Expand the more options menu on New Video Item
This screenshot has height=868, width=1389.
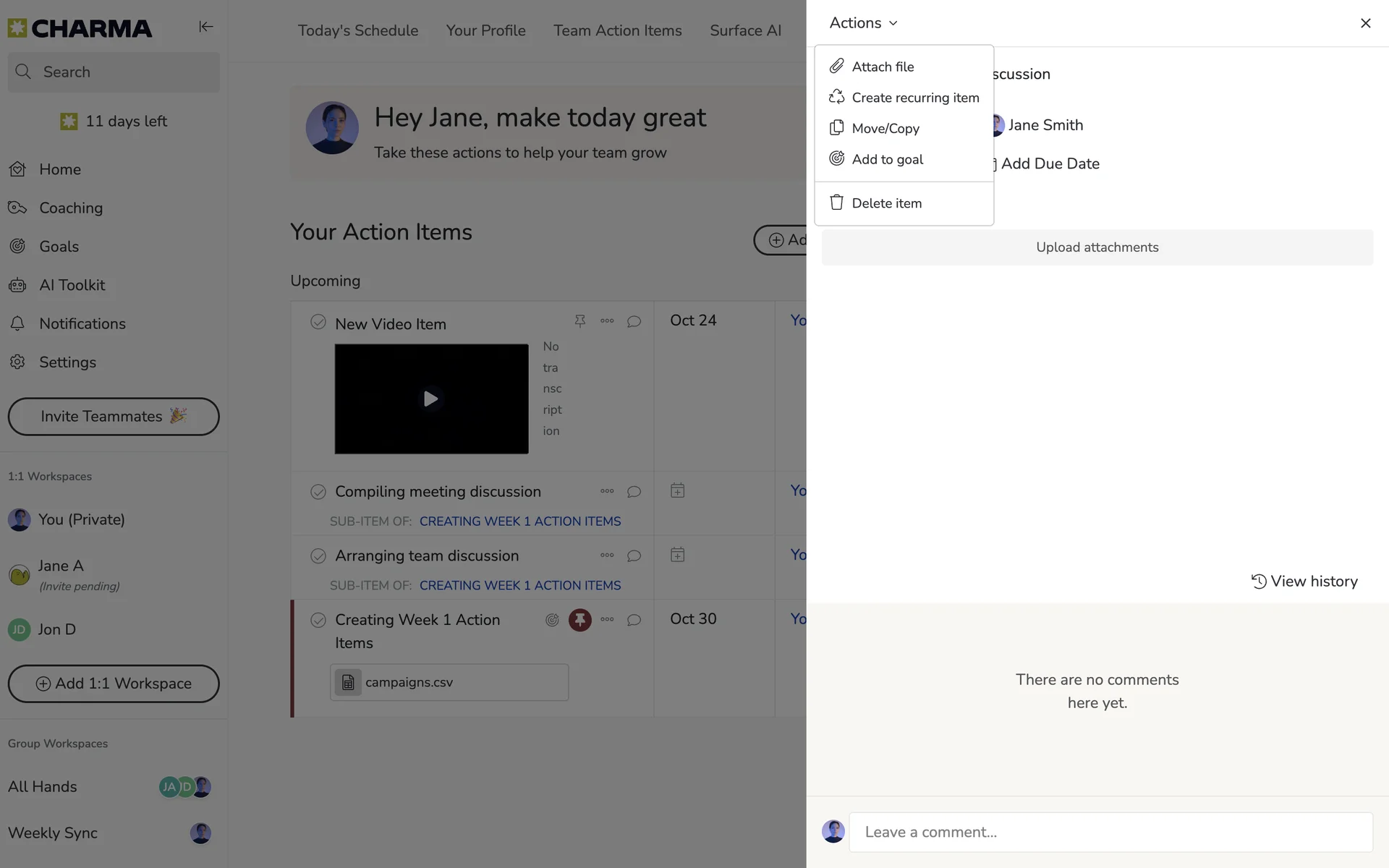coord(607,320)
